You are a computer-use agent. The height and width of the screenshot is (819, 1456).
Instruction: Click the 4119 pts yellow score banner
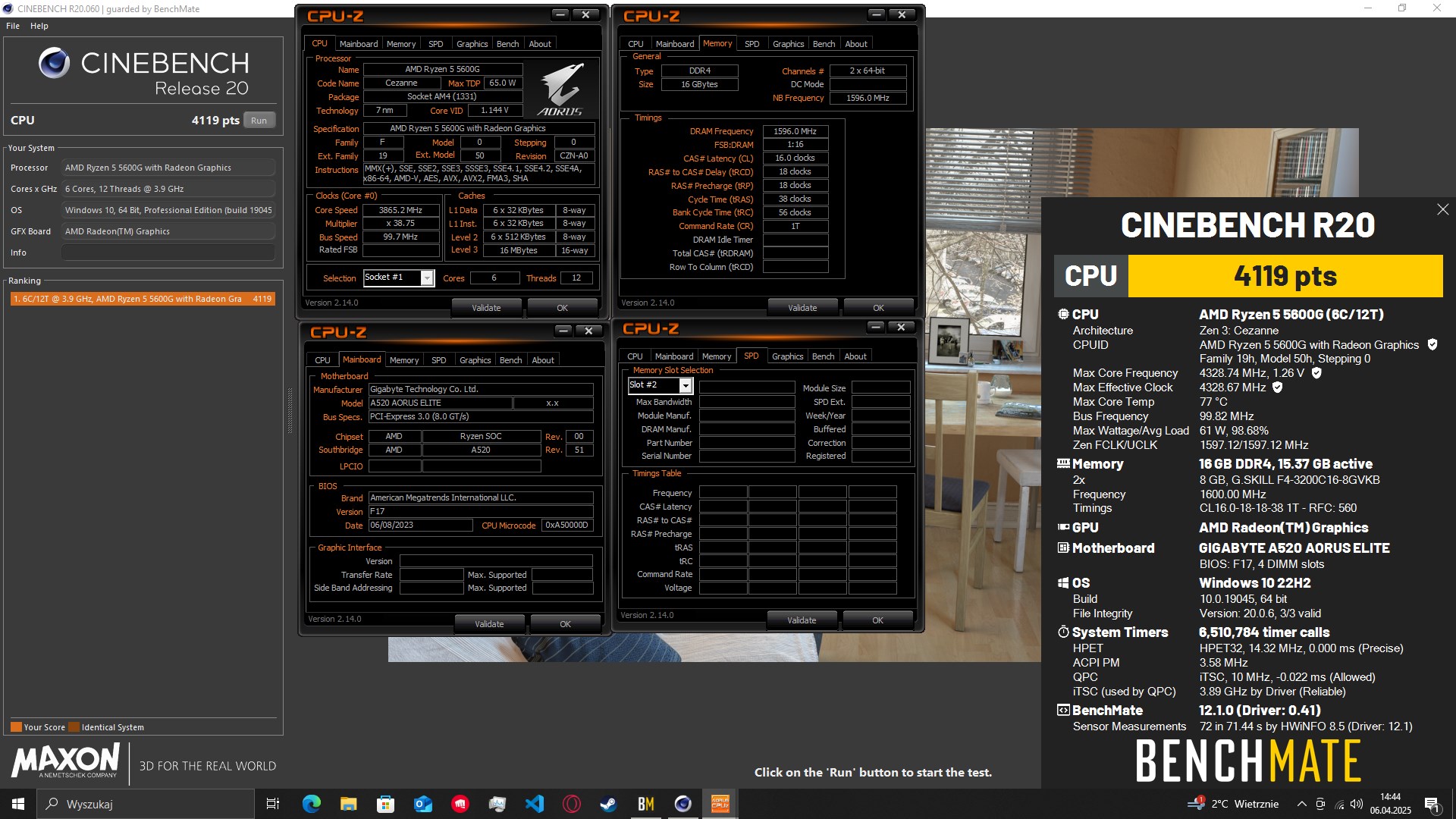tap(1285, 276)
